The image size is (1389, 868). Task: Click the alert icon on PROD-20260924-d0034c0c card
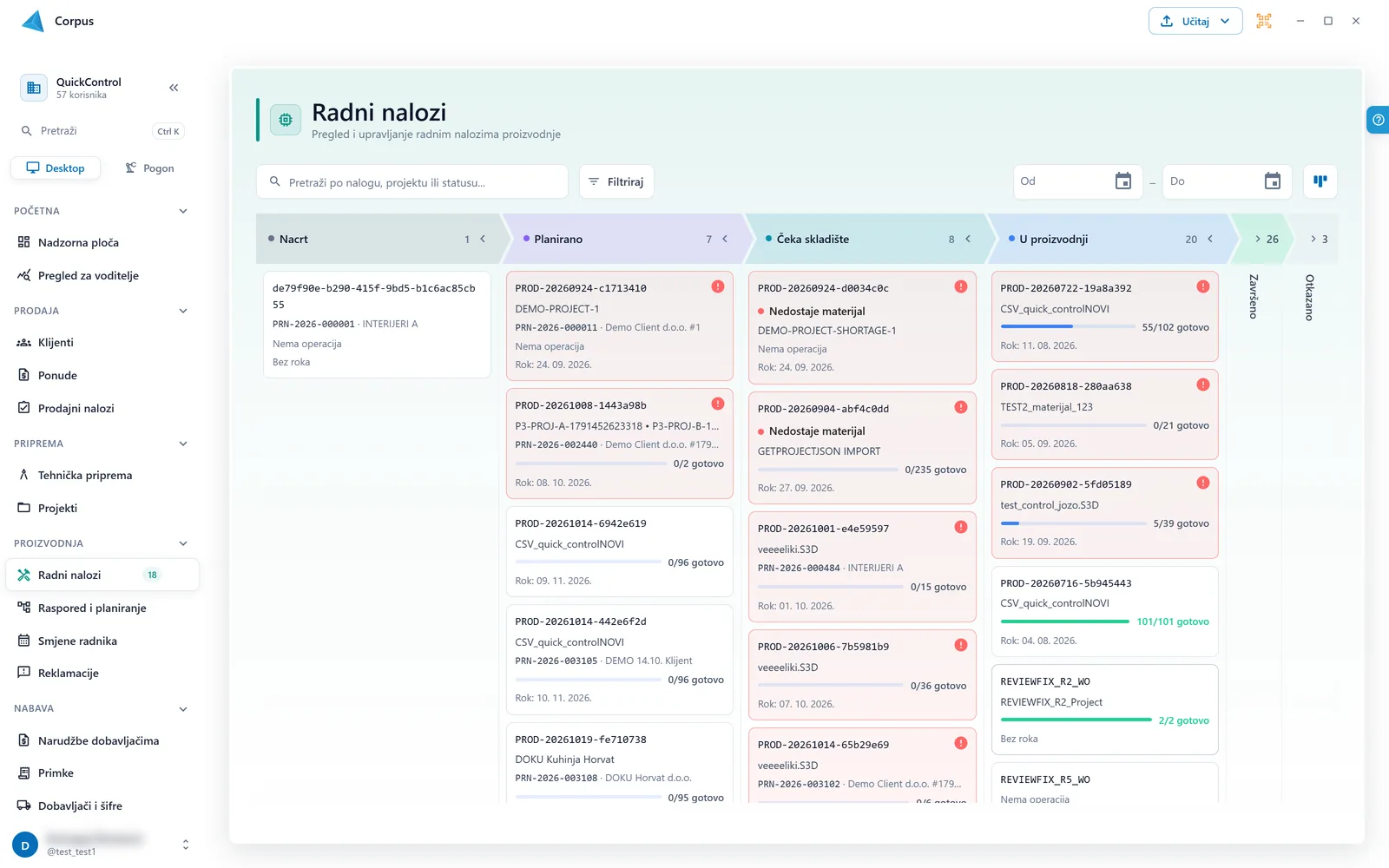961,286
